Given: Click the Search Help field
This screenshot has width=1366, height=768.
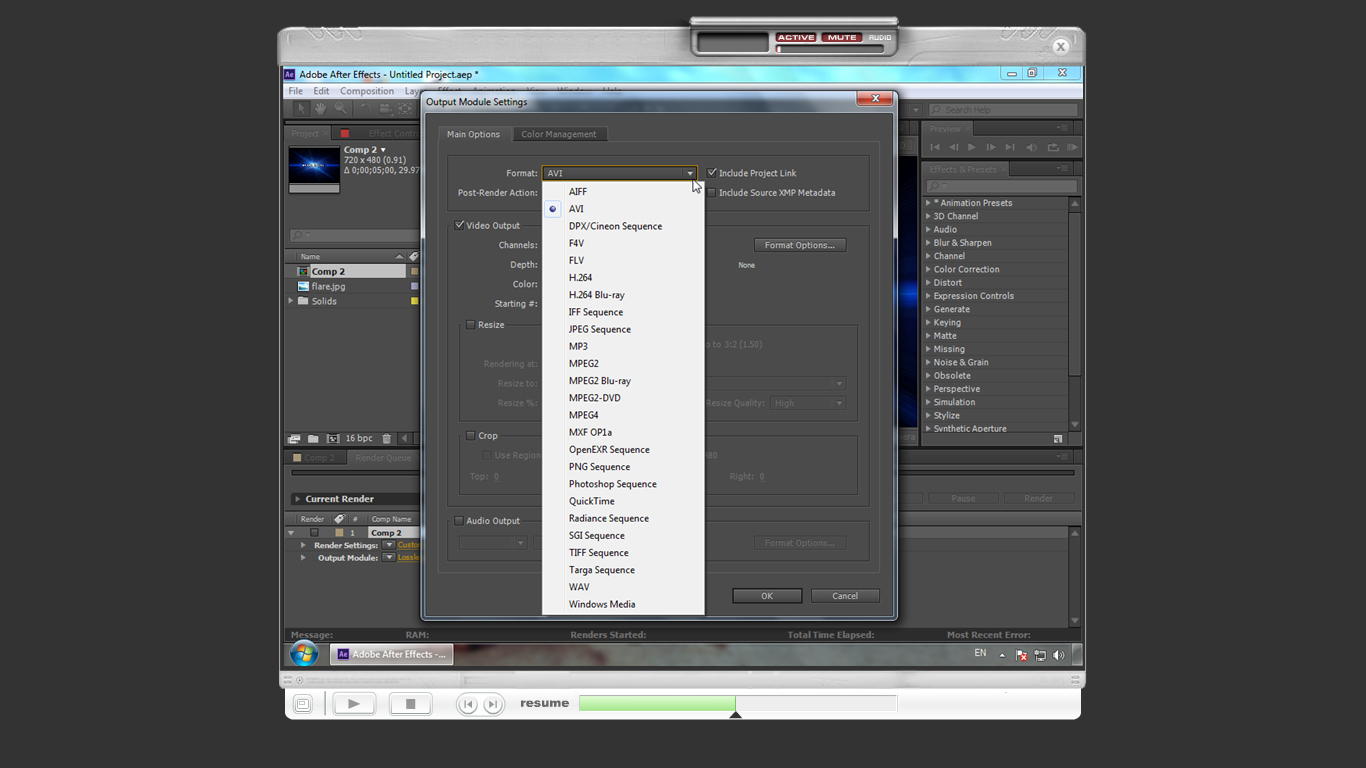Looking at the screenshot, I should [1003, 110].
